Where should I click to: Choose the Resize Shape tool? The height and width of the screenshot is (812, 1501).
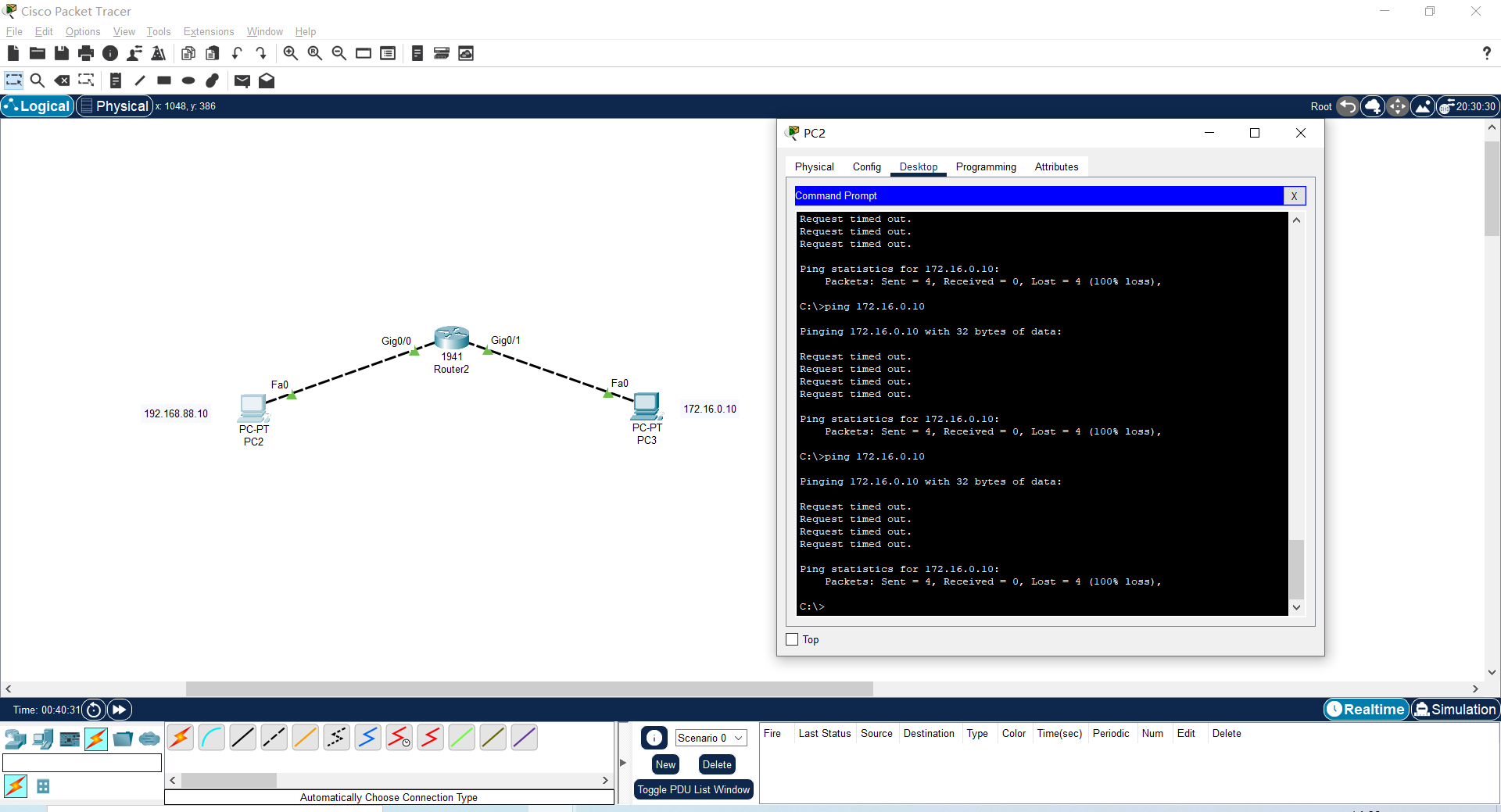pyautogui.click(x=86, y=80)
